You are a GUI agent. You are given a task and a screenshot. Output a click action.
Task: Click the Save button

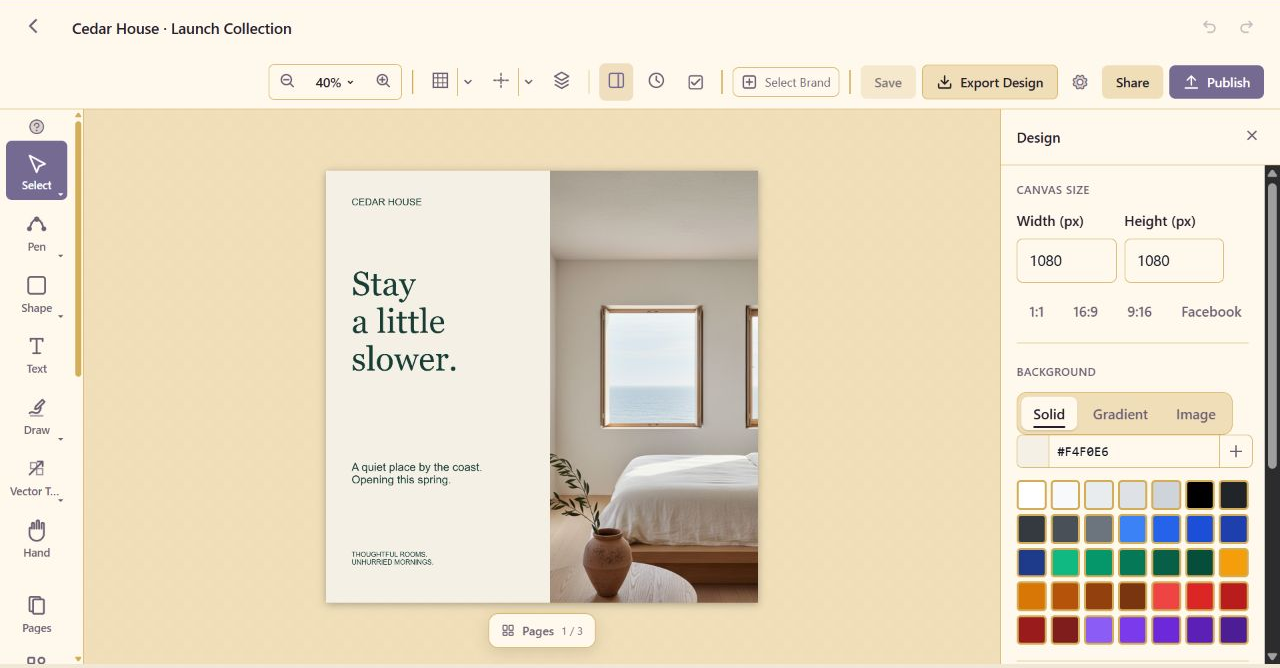pos(888,82)
